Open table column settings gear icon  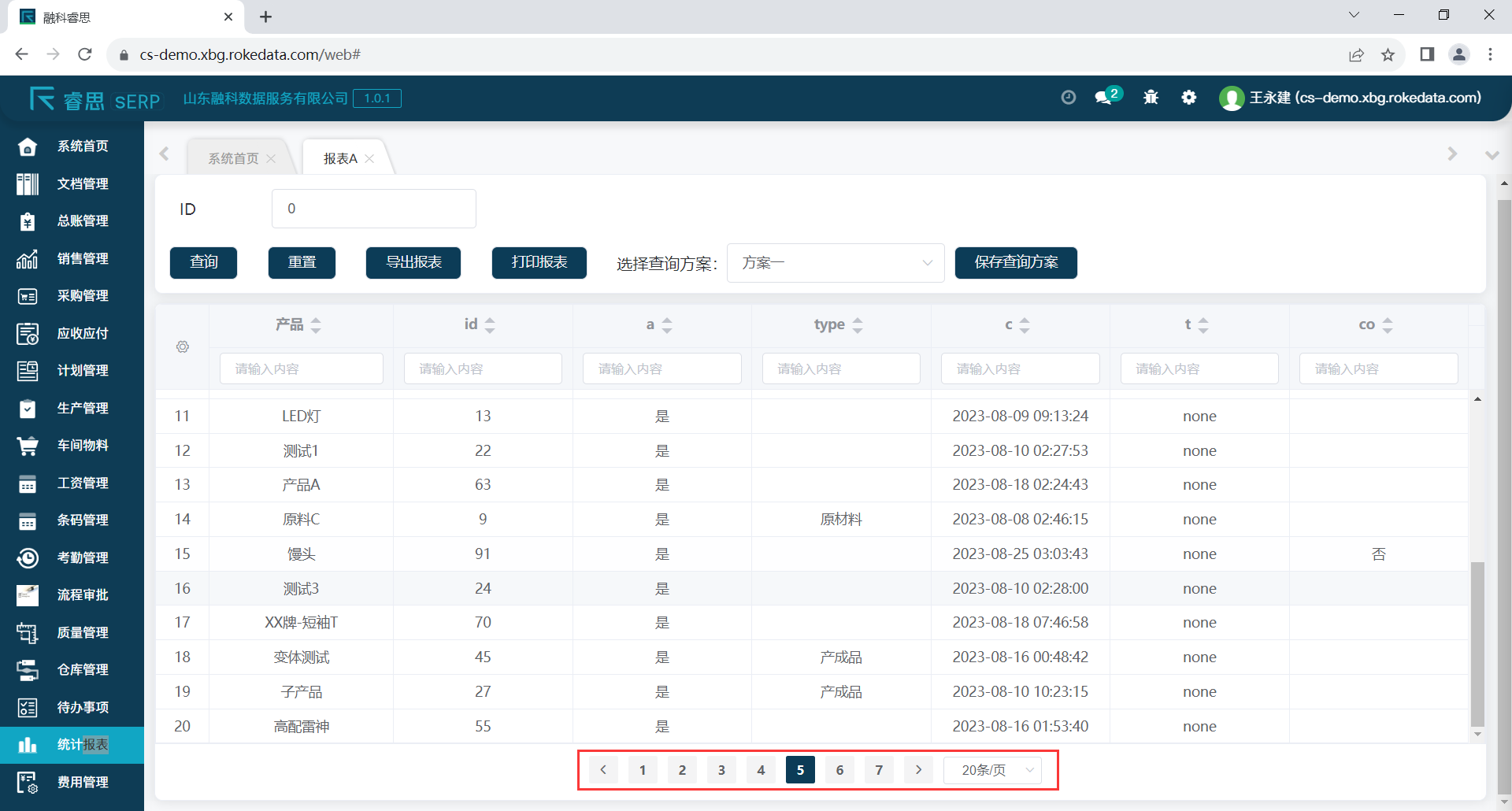183,347
